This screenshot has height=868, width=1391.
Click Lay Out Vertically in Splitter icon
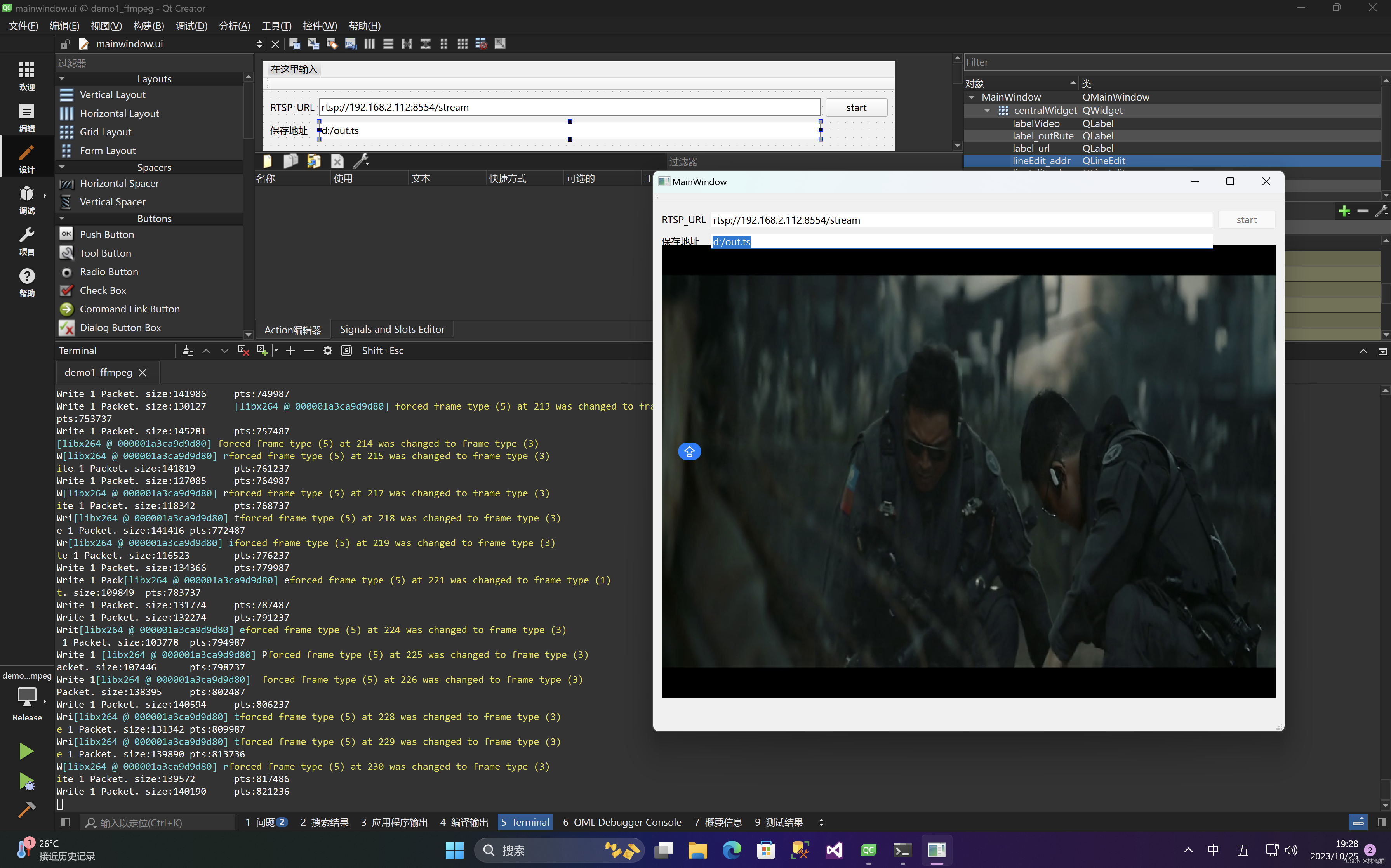[x=426, y=43]
